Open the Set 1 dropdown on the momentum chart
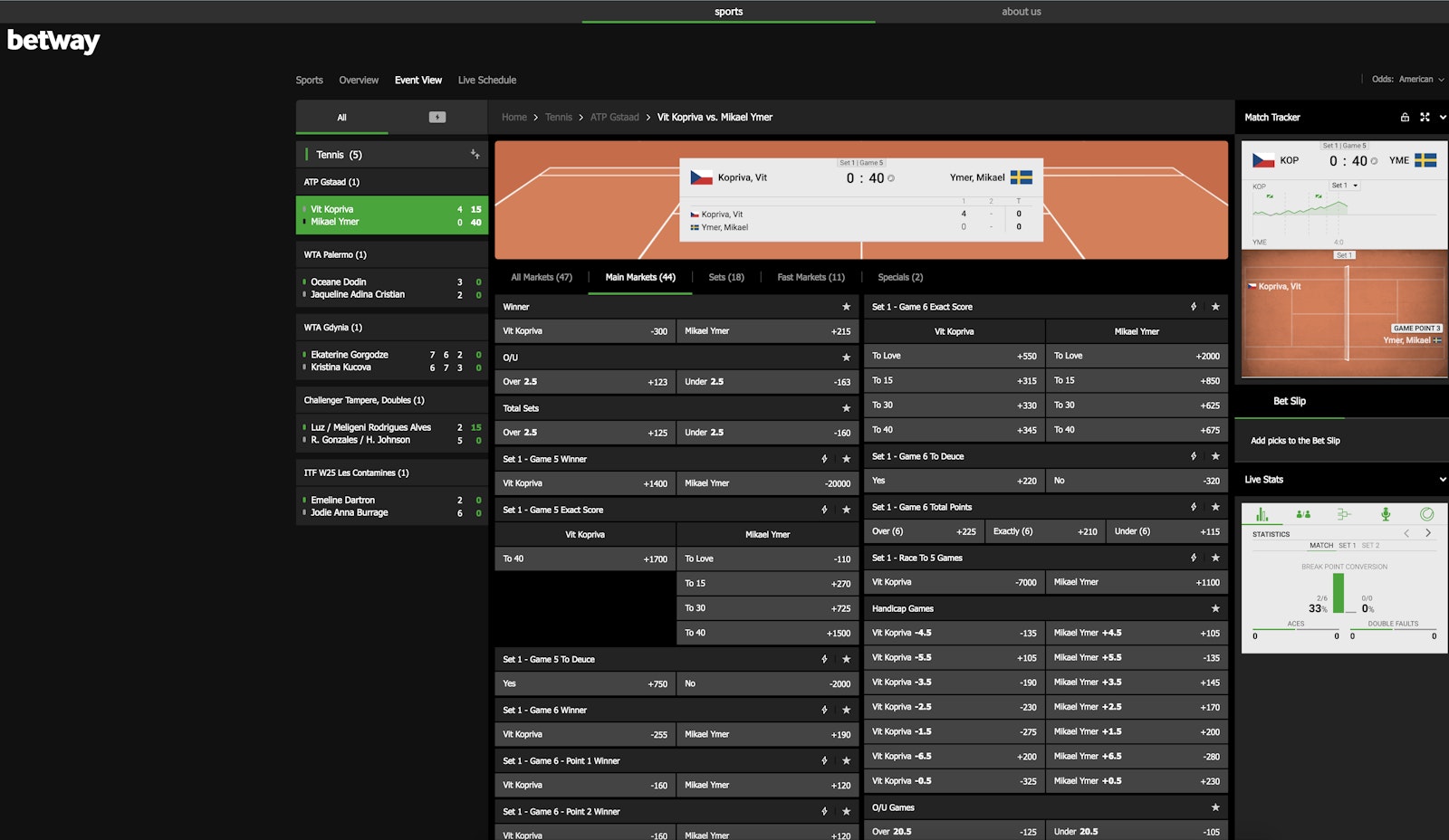 [1344, 186]
